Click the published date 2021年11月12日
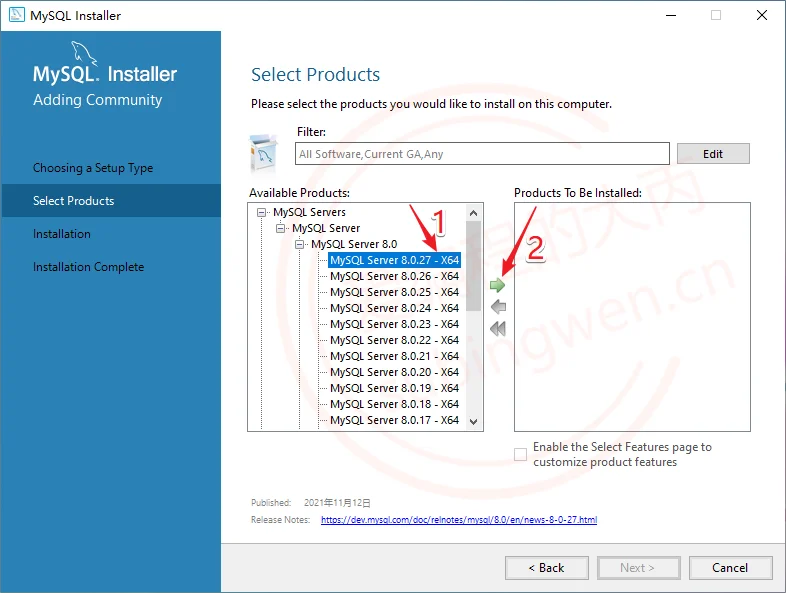The image size is (786, 593). pyautogui.click(x=337, y=503)
